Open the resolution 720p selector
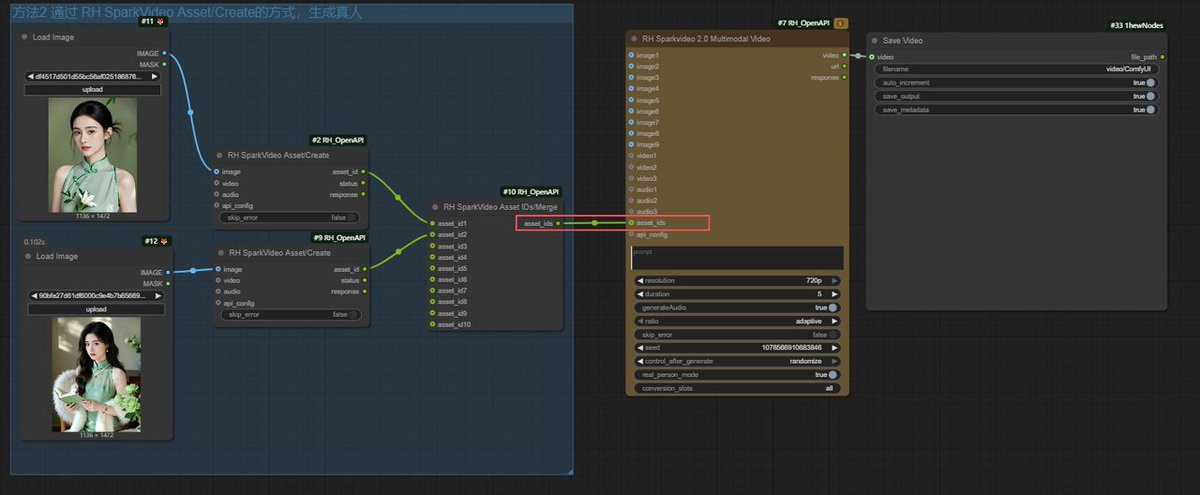This screenshot has height=495, width=1200. [x=737, y=281]
